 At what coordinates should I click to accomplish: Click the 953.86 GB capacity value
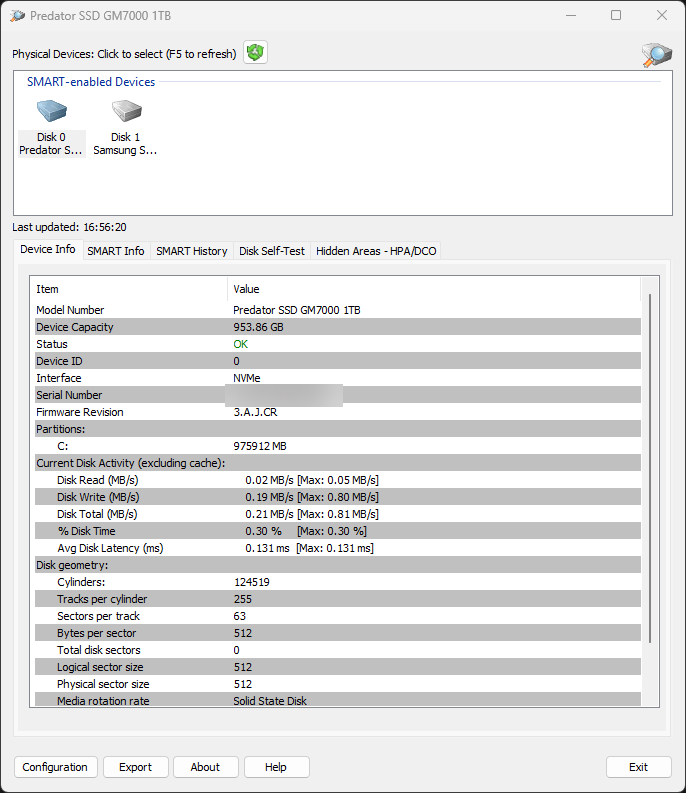click(x=258, y=327)
